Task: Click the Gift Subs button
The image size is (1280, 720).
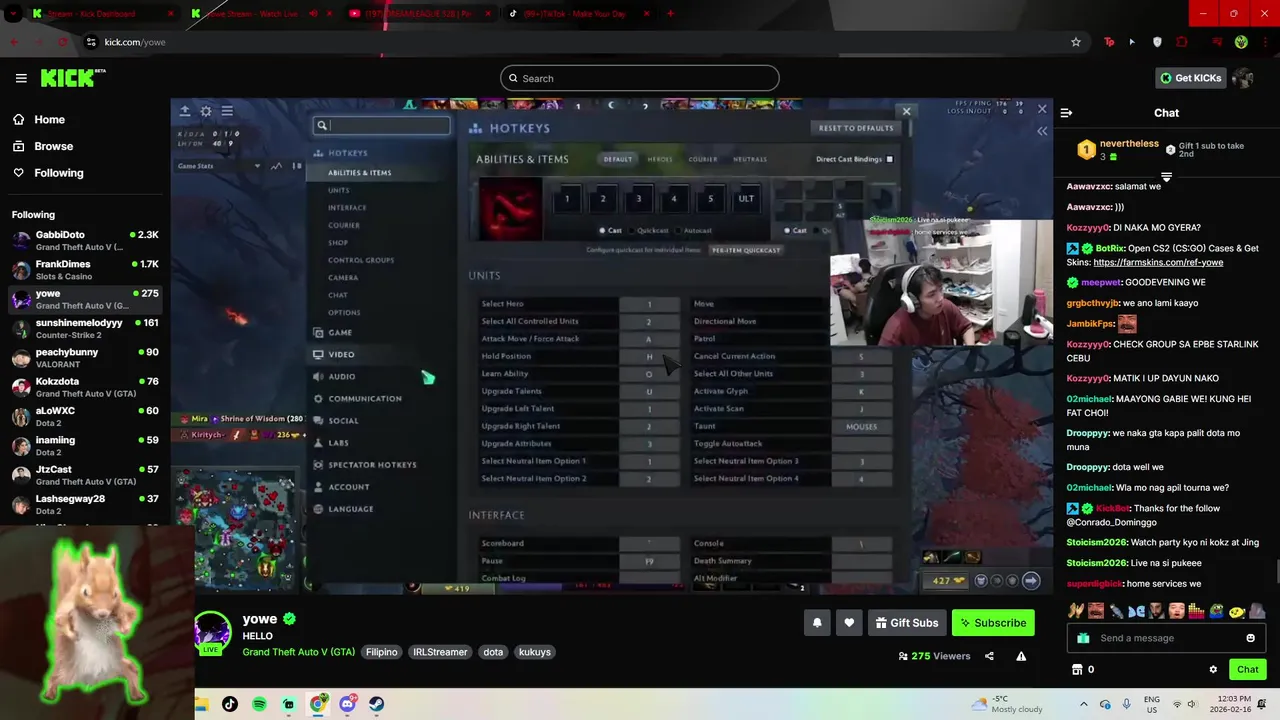Action: click(x=907, y=623)
